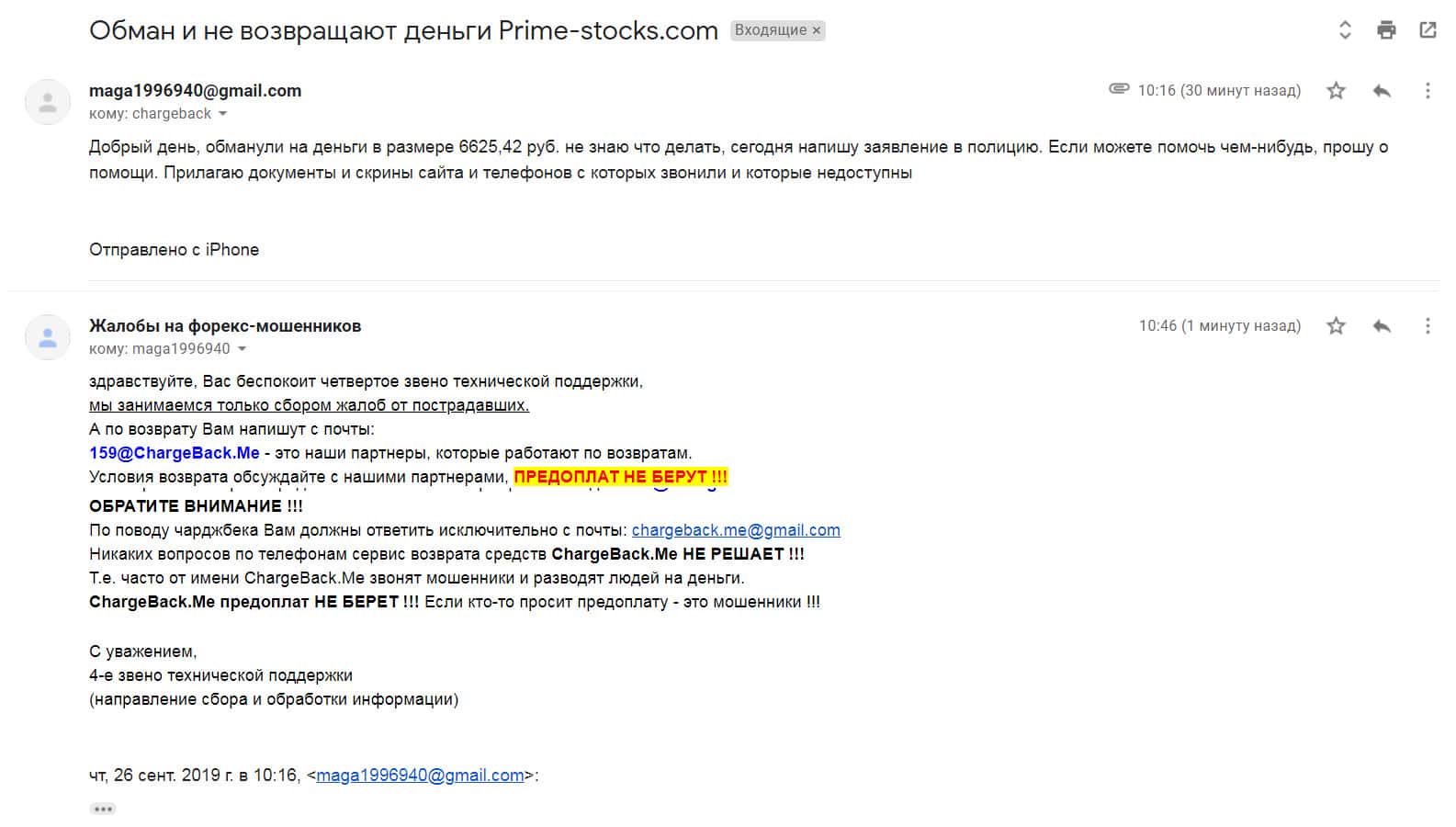The width and height of the screenshot is (1456, 827).
Task: Click avatar of Жалобы на форекс-мошенников
Action: (x=48, y=337)
